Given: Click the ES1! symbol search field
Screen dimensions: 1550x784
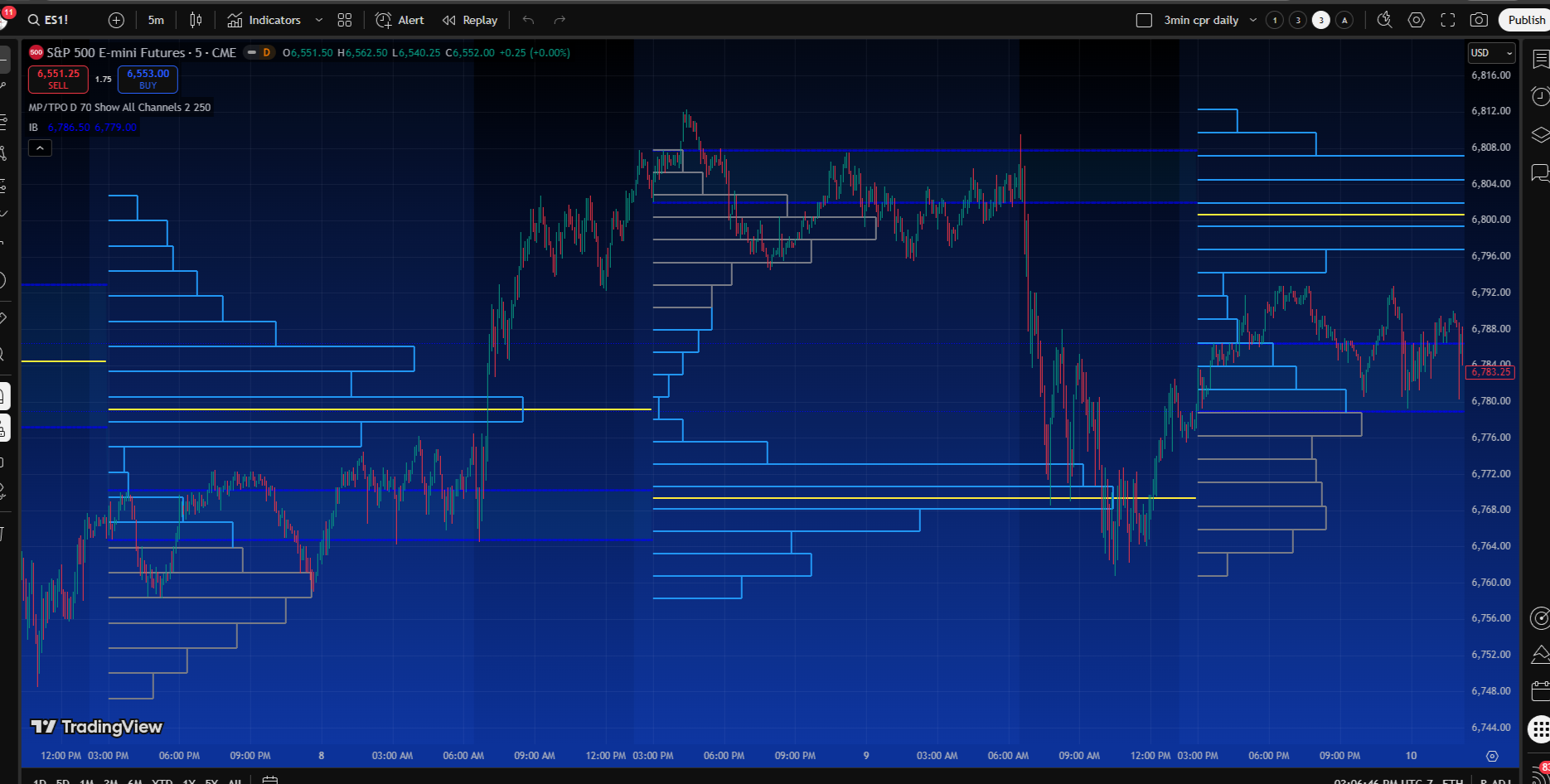Looking at the screenshot, I should 50,20.
